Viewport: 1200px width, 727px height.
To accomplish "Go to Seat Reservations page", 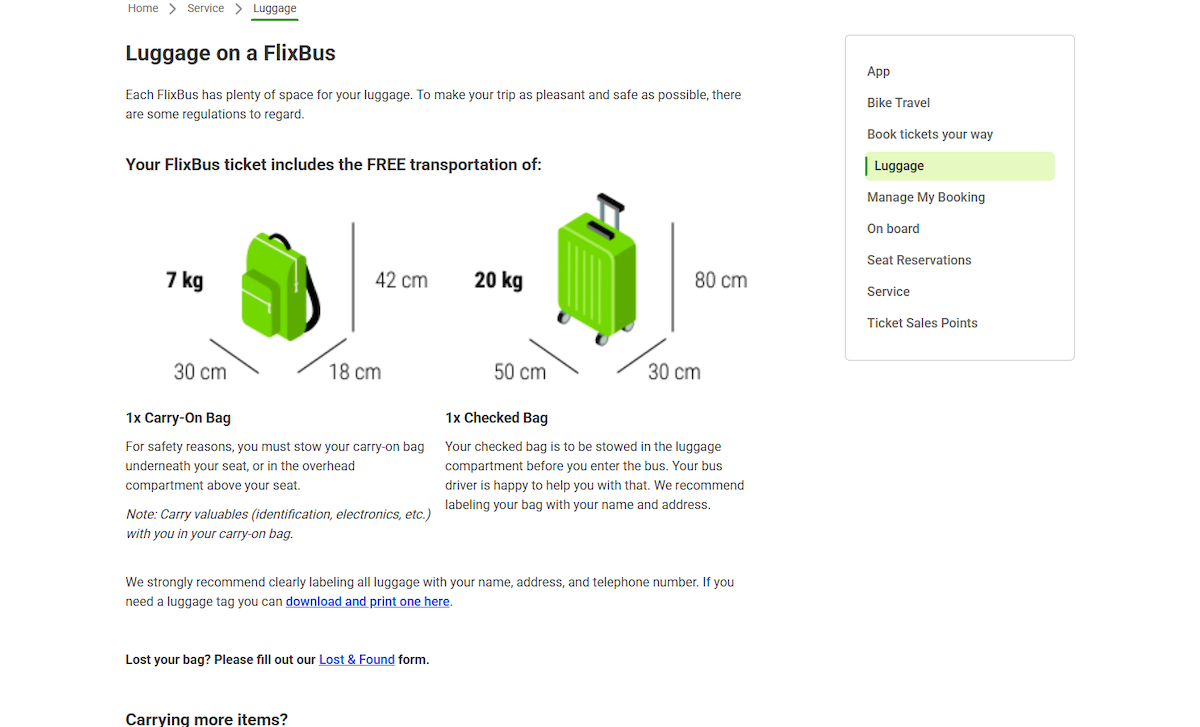I will tap(919, 260).
